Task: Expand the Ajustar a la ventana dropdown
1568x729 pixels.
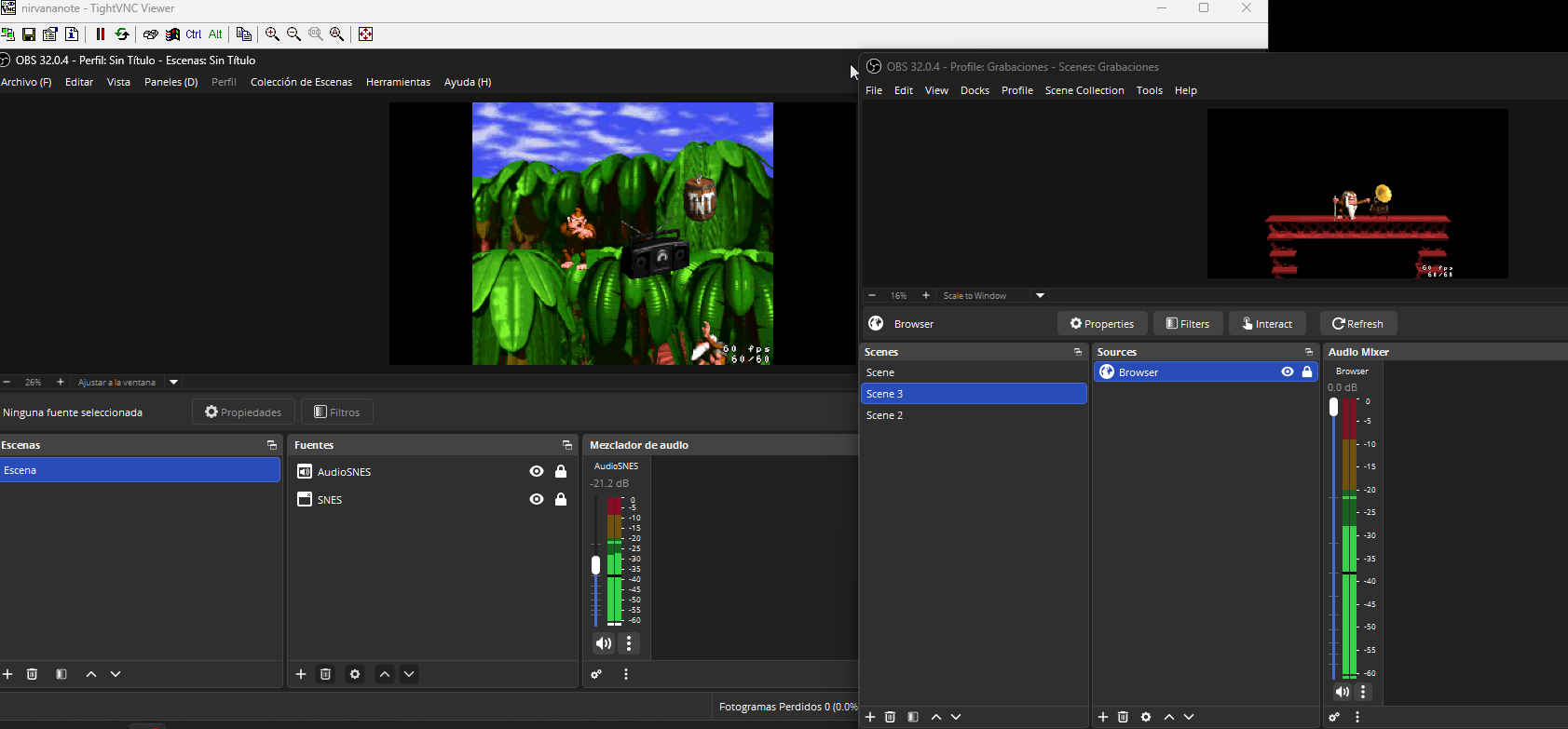Action: click(x=173, y=383)
